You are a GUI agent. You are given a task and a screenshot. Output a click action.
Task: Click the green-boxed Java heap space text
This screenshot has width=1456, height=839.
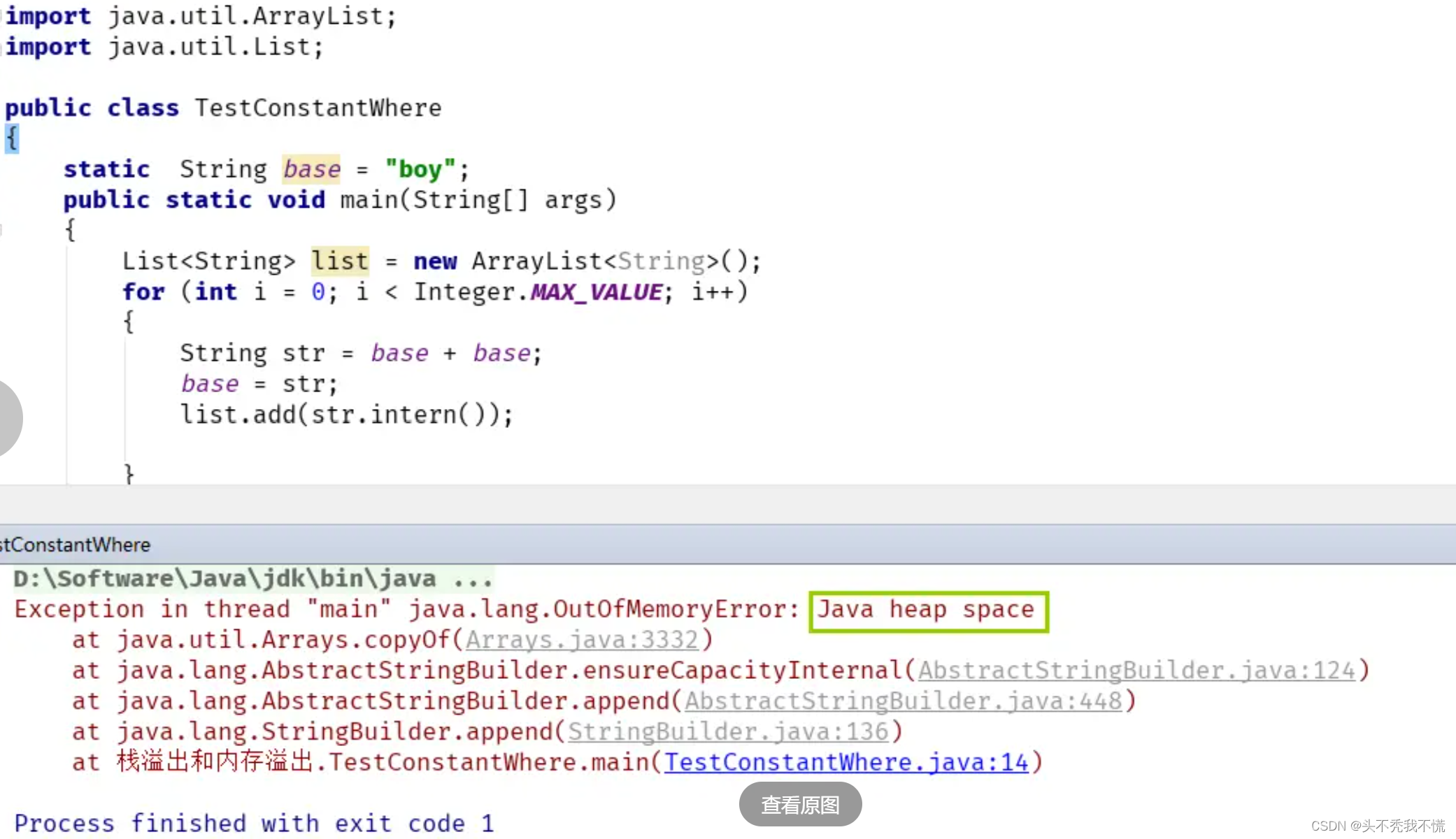[x=927, y=610]
